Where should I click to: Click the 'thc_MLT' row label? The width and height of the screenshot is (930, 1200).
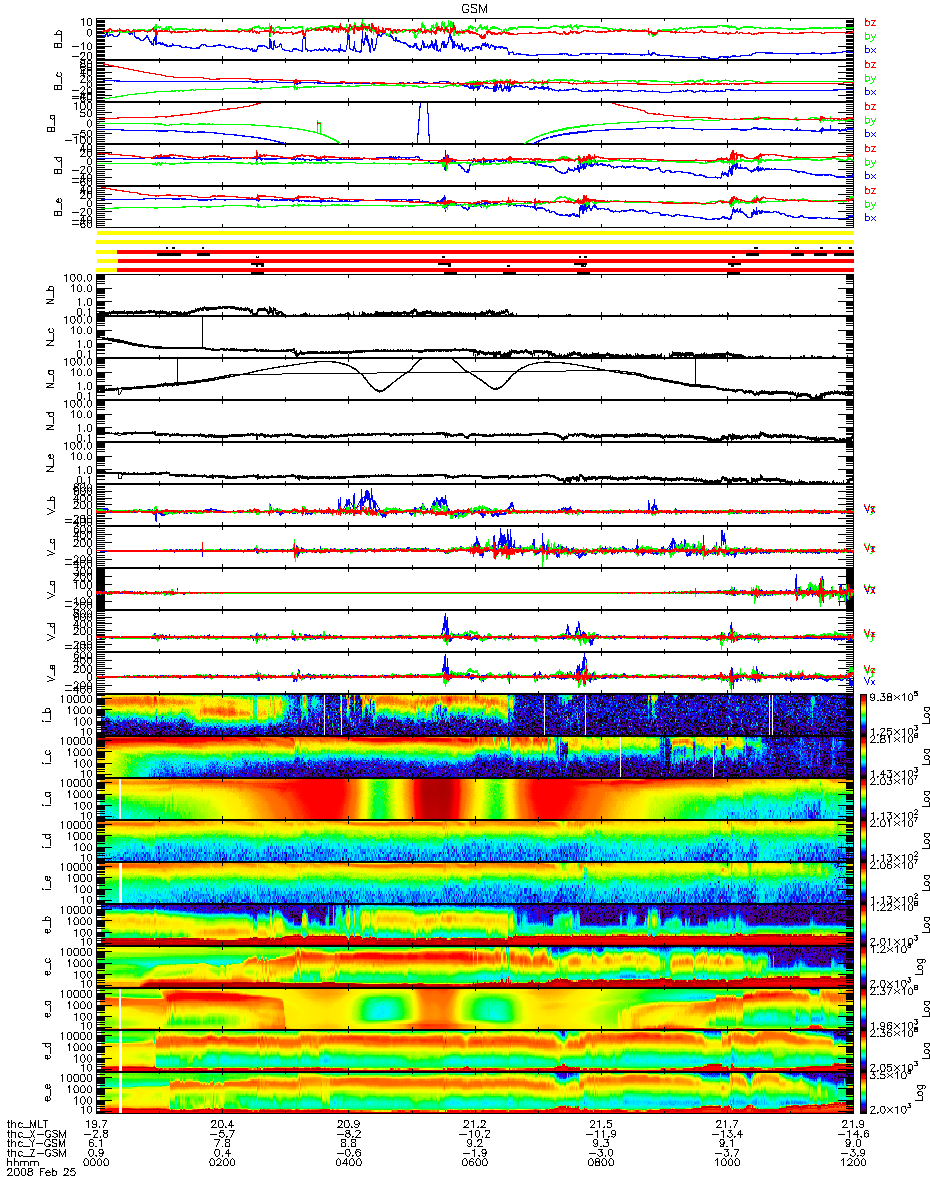coord(27,1125)
